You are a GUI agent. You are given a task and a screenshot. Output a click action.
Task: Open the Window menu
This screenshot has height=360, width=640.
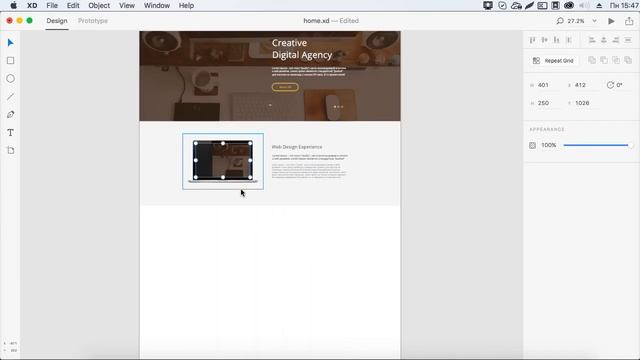pyautogui.click(x=157, y=6)
